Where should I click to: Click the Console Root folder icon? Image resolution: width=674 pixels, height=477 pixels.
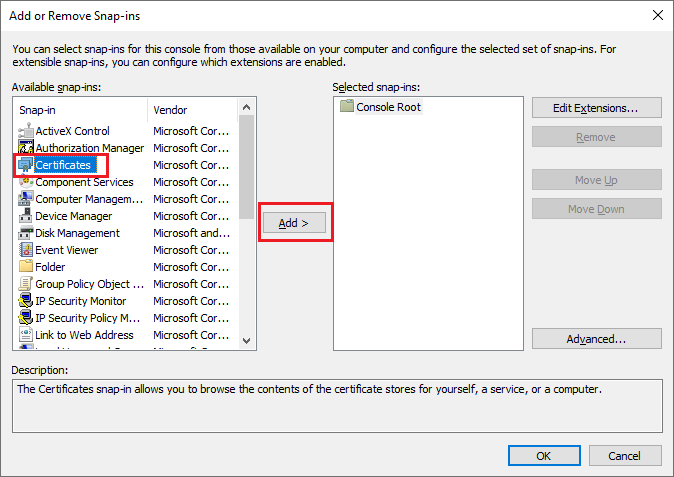click(x=347, y=107)
